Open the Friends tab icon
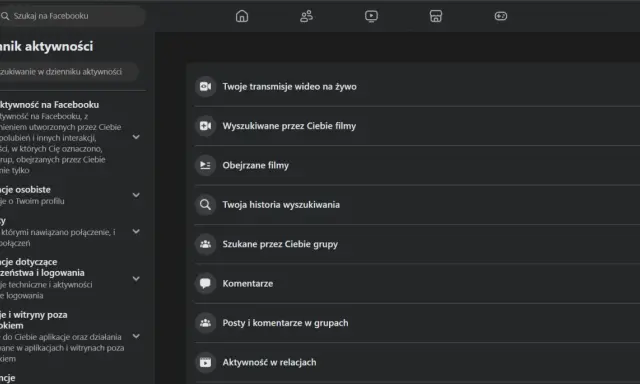Image resolution: width=640 pixels, height=384 pixels. pyautogui.click(x=306, y=16)
